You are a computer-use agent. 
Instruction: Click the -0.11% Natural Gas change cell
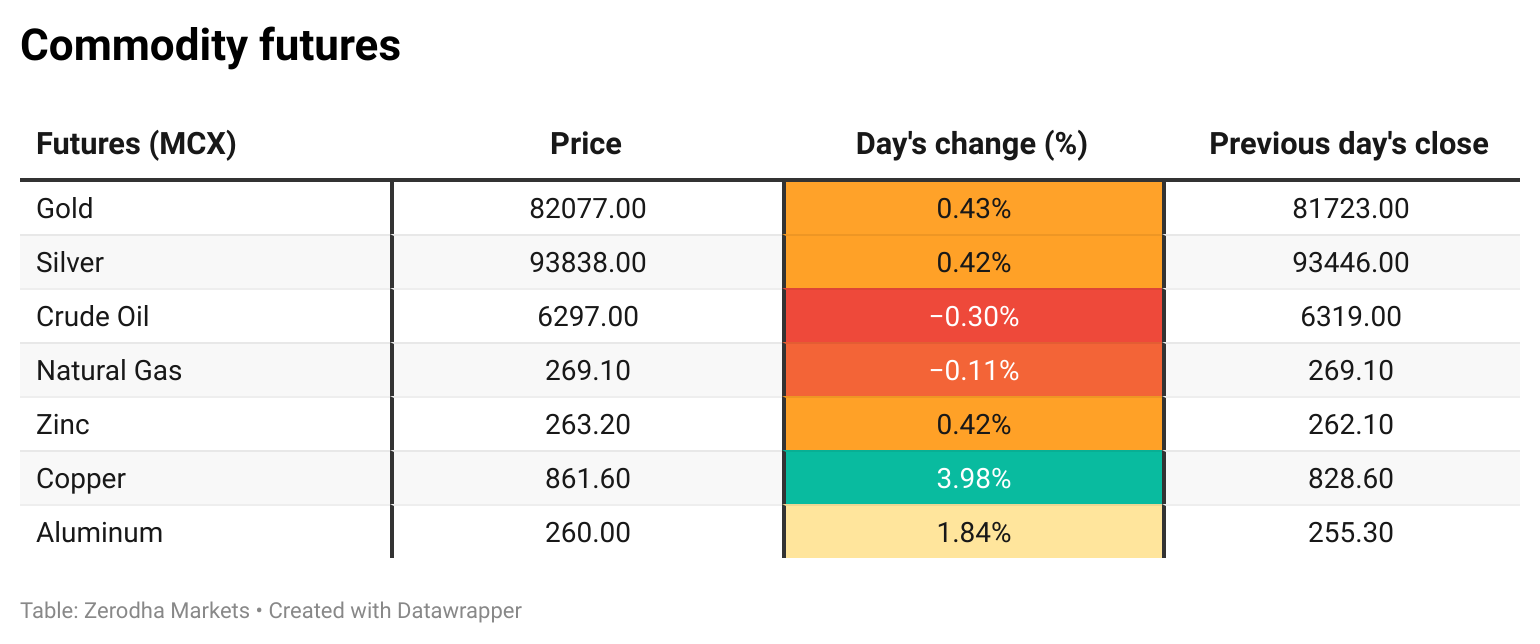coord(974,370)
